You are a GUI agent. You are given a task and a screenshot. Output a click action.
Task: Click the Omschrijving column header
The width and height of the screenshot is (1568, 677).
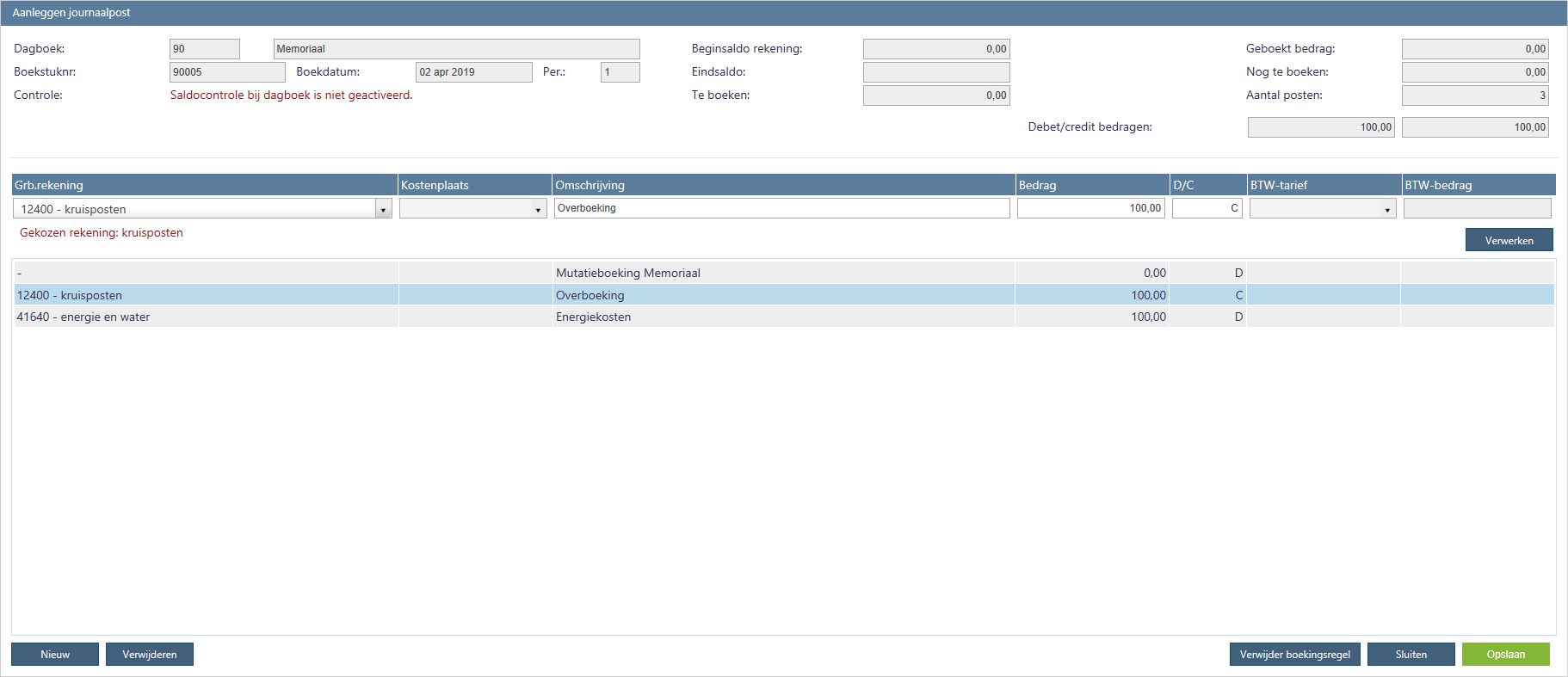click(x=783, y=185)
